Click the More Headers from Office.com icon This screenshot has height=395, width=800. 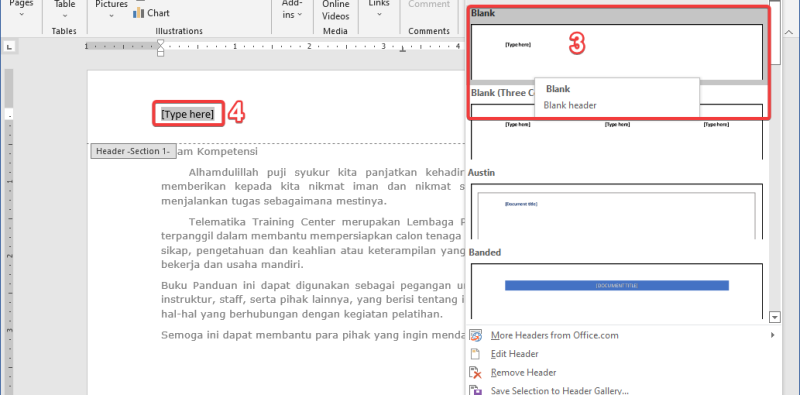coord(476,335)
